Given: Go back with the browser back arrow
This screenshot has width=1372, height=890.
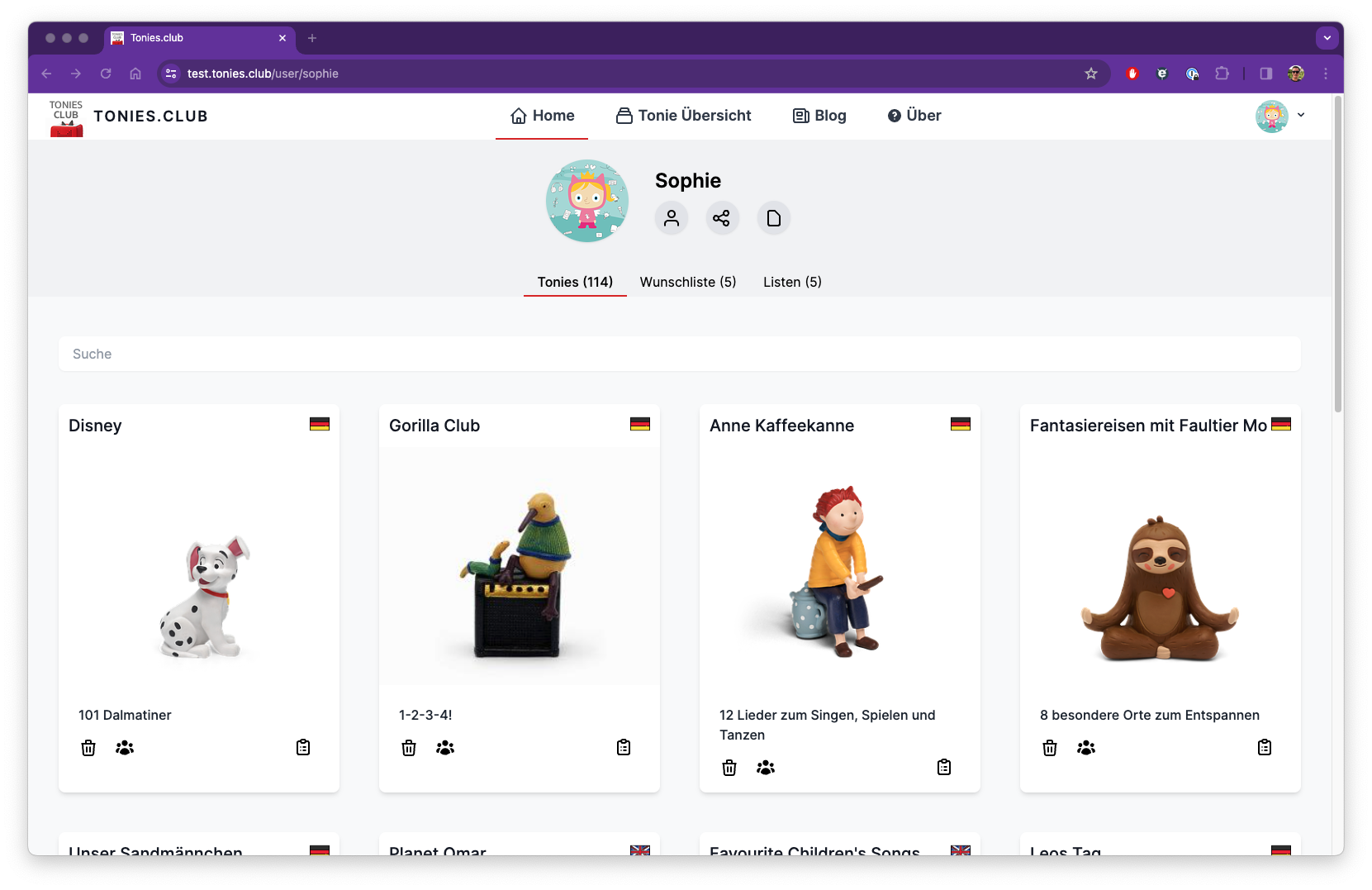Looking at the screenshot, I should click(x=46, y=74).
